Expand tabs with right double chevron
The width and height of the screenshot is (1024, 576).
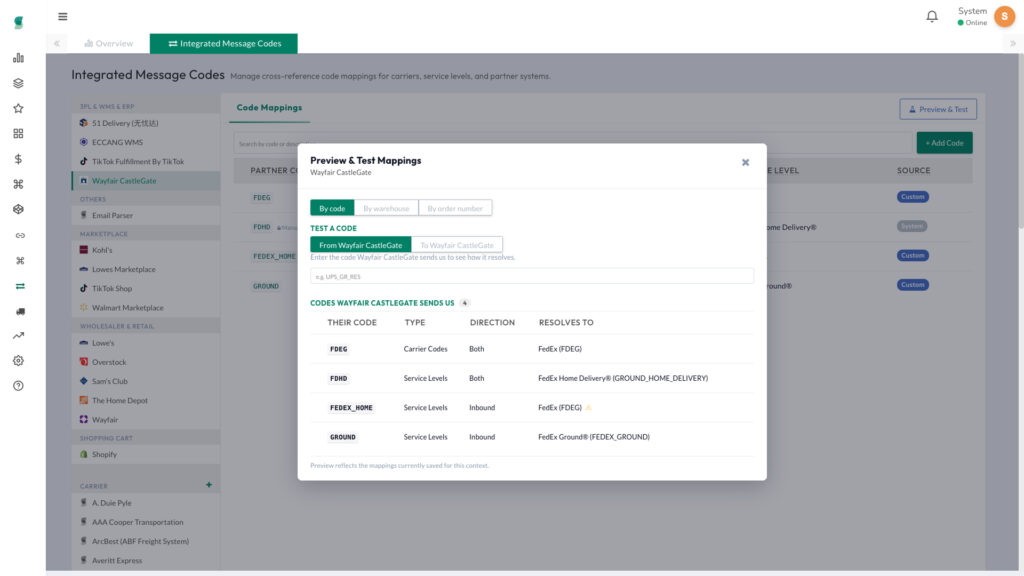1013,44
